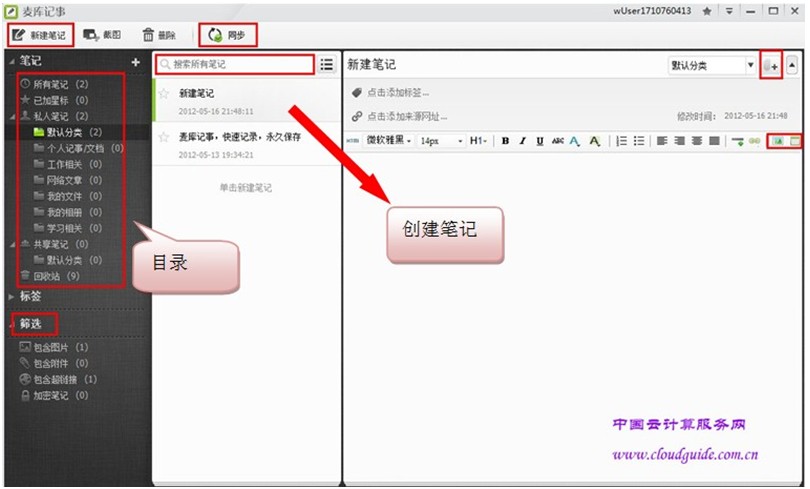Toggle italic formatting
Viewport: 810px width, 489px height.
[x=522, y=140]
